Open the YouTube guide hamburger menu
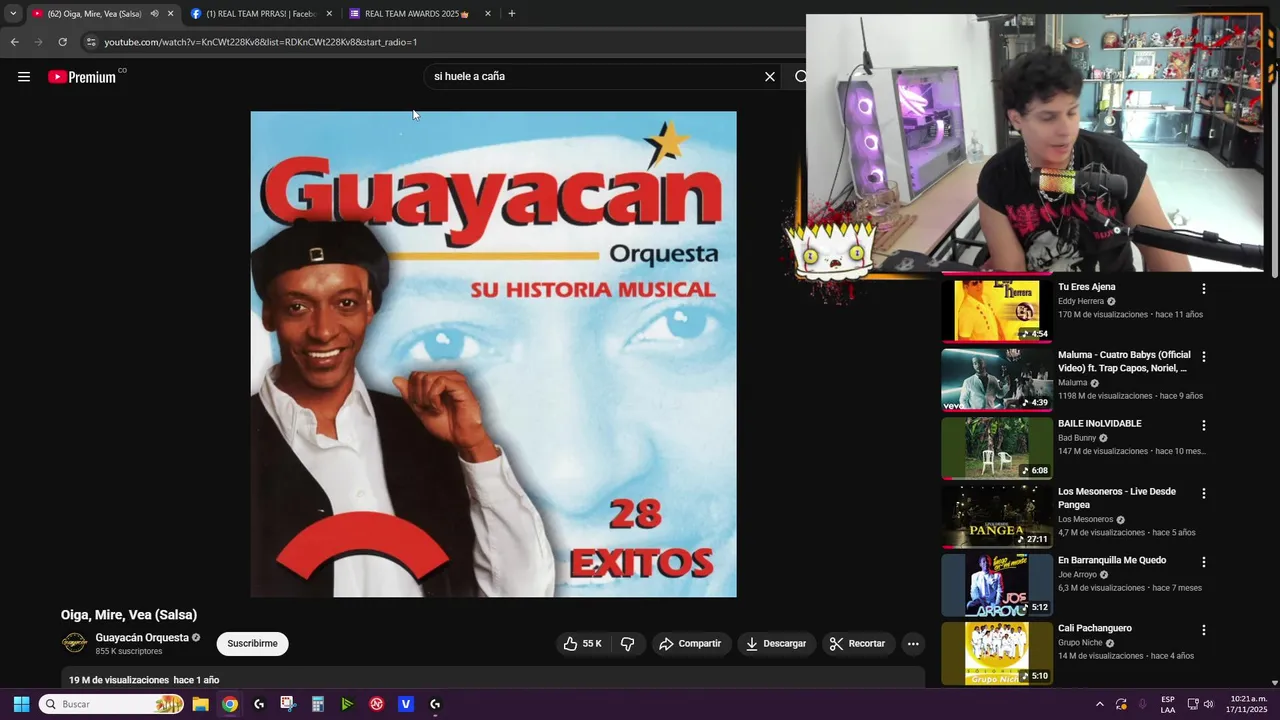The width and height of the screenshot is (1280, 720). [x=24, y=77]
